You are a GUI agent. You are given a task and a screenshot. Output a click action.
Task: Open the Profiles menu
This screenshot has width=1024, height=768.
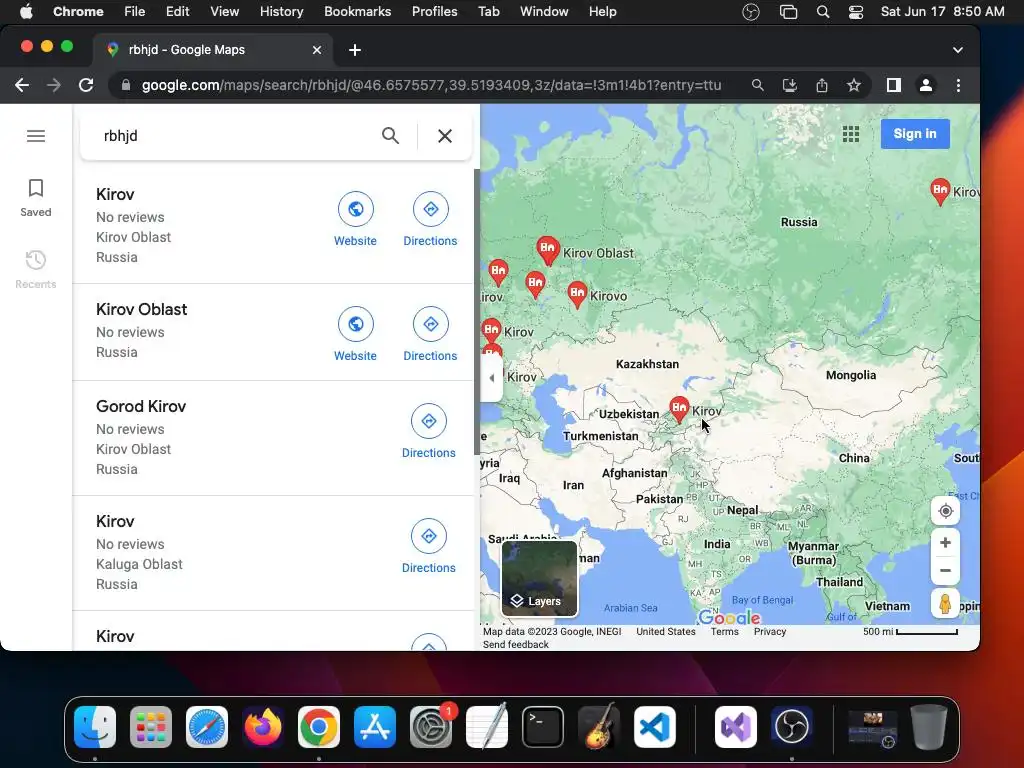[434, 12]
